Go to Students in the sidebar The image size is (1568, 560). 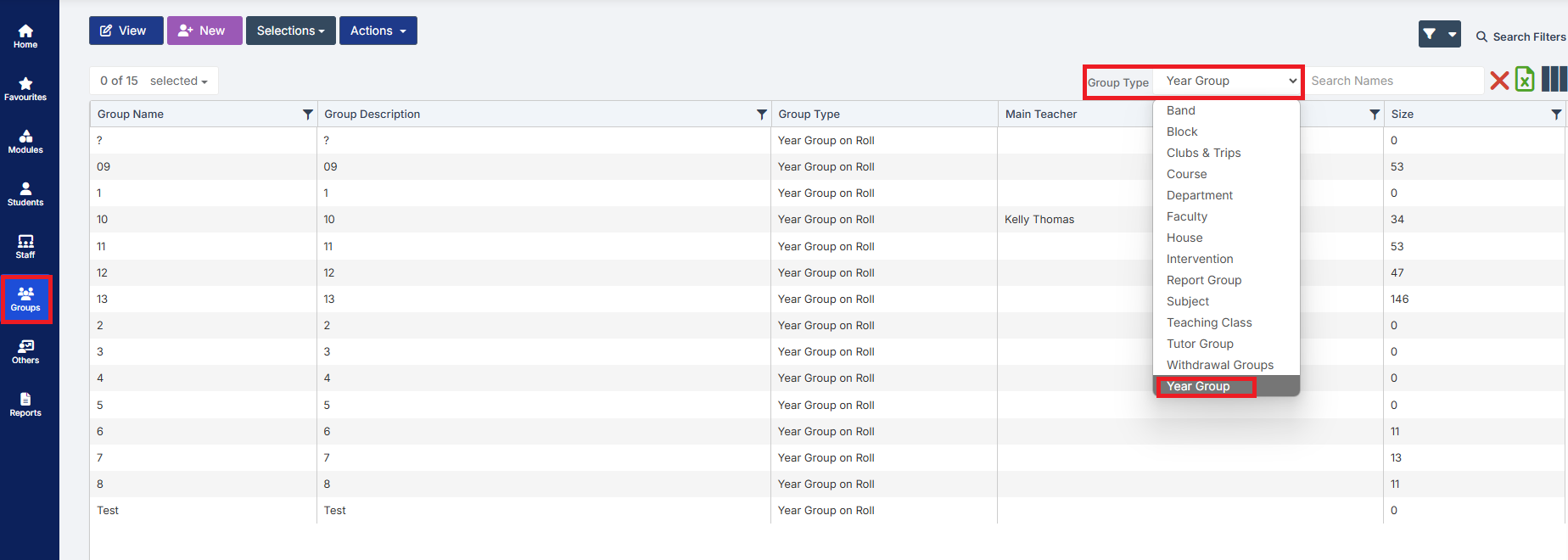[x=25, y=193]
